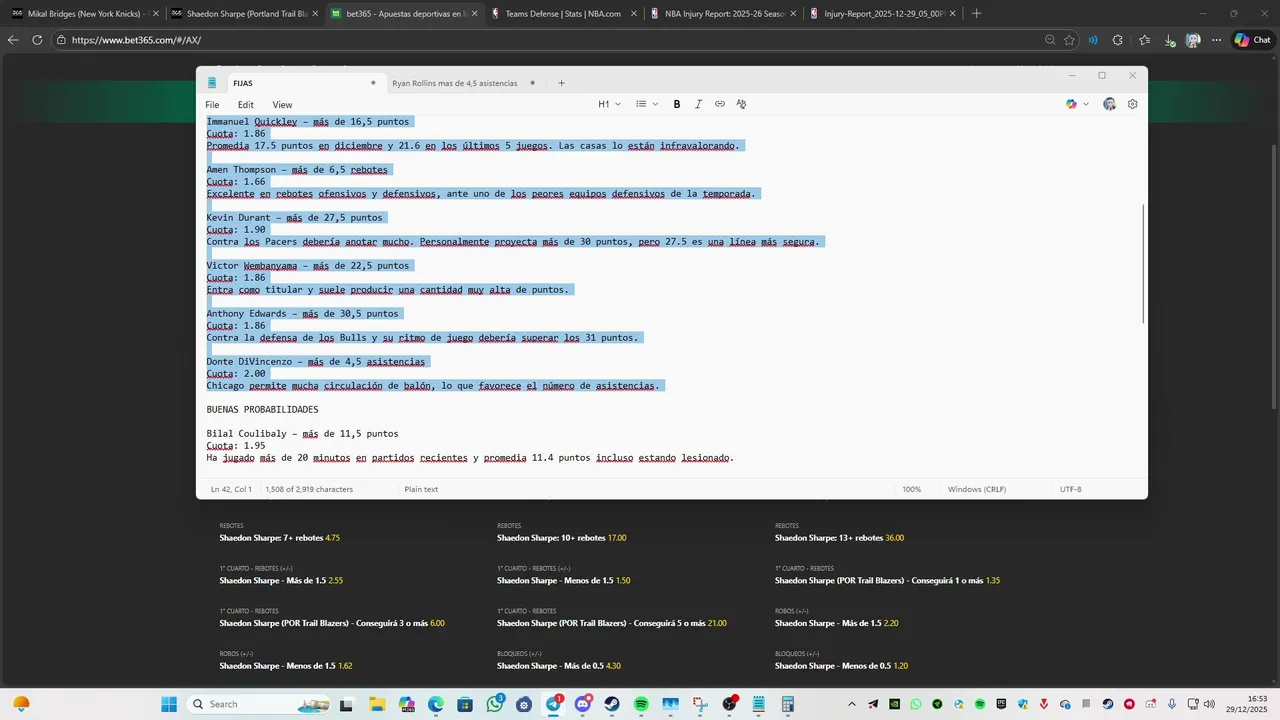Open Telegram from the taskbar

554,704
